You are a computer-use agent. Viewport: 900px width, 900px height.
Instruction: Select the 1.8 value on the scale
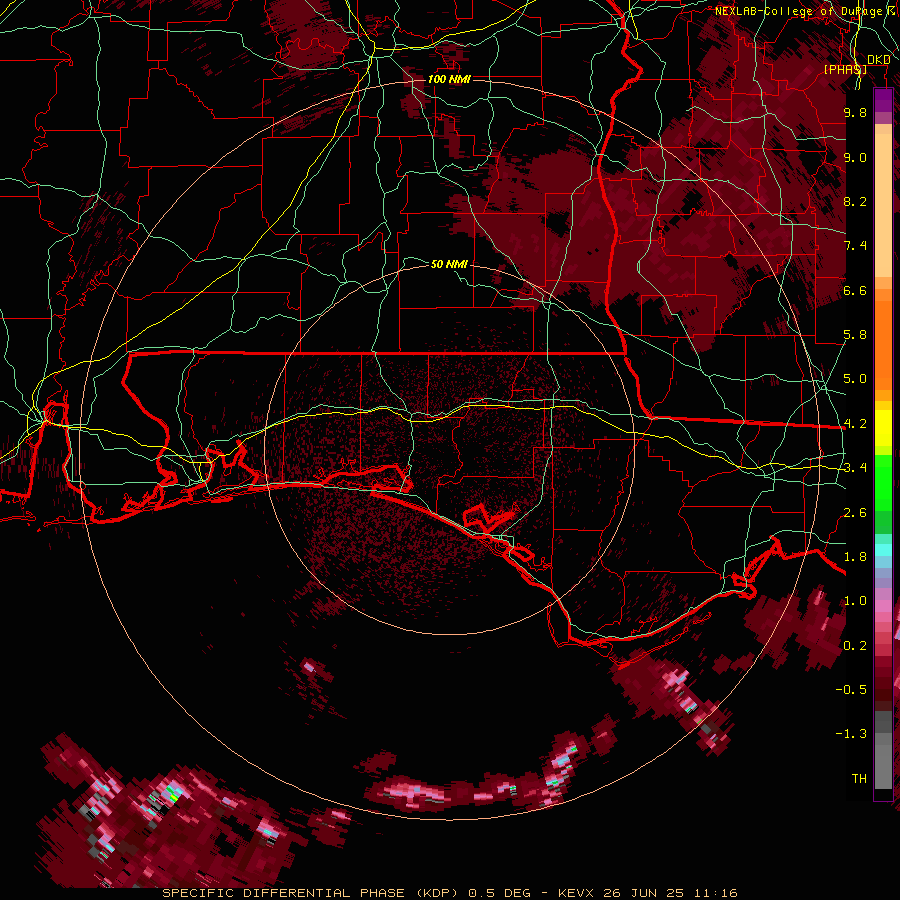pyautogui.click(x=855, y=557)
